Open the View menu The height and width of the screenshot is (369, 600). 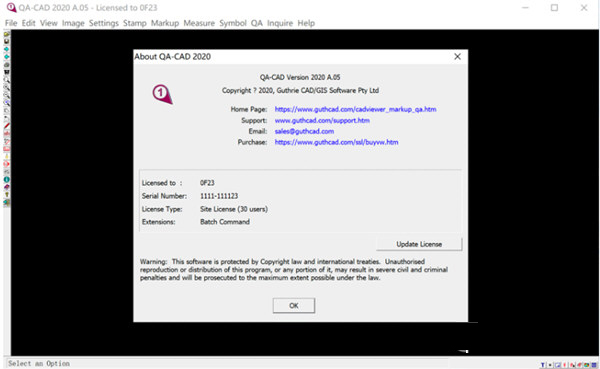(x=49, y=23)
